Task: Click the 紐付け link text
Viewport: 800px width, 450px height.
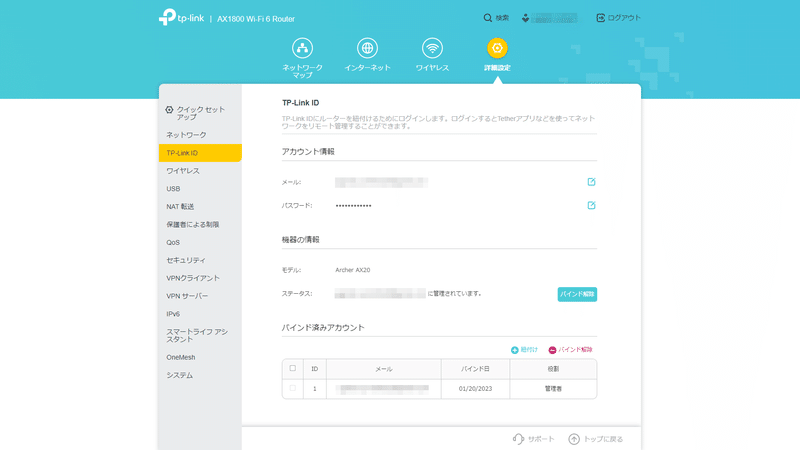Action: pyautogui.click(x=529, y=349)
